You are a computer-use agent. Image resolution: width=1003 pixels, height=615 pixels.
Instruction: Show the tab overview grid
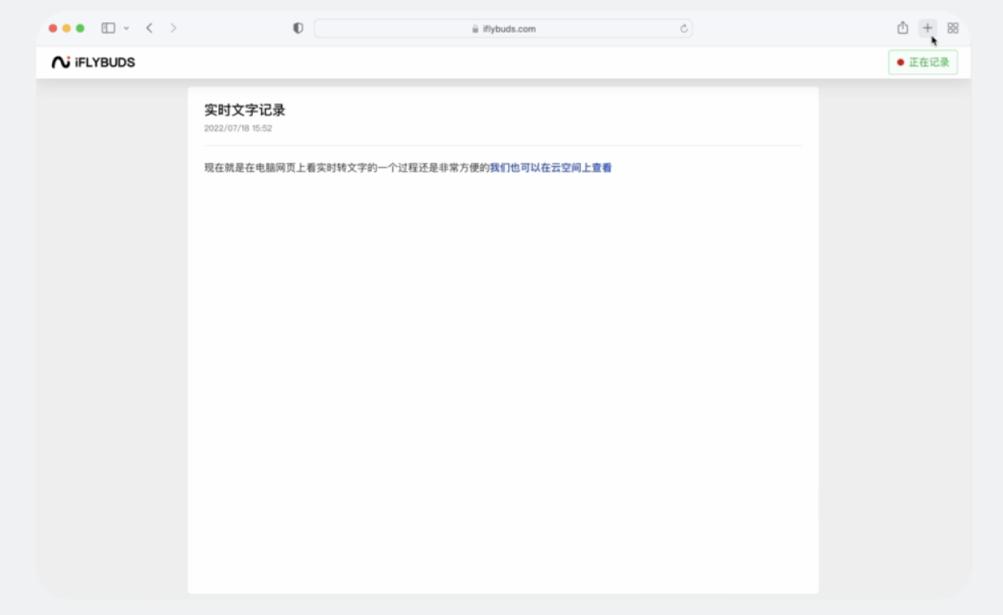[x=953, y=28]
